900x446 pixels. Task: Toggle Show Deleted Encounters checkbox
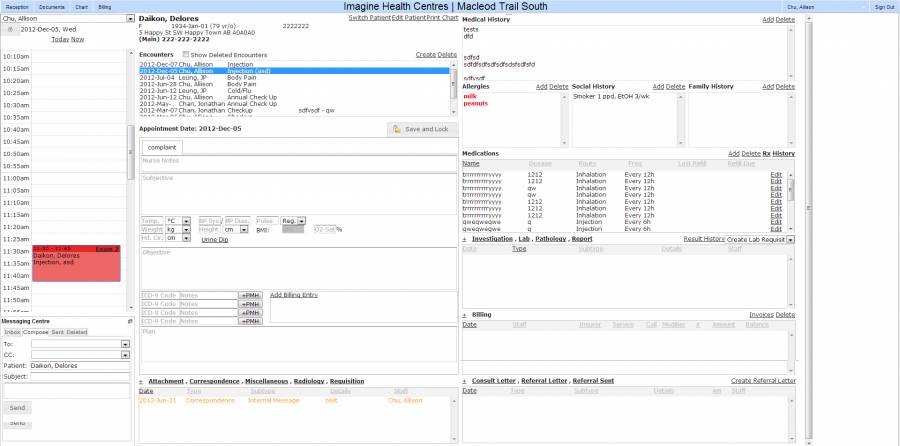click(x=185, y=55)
